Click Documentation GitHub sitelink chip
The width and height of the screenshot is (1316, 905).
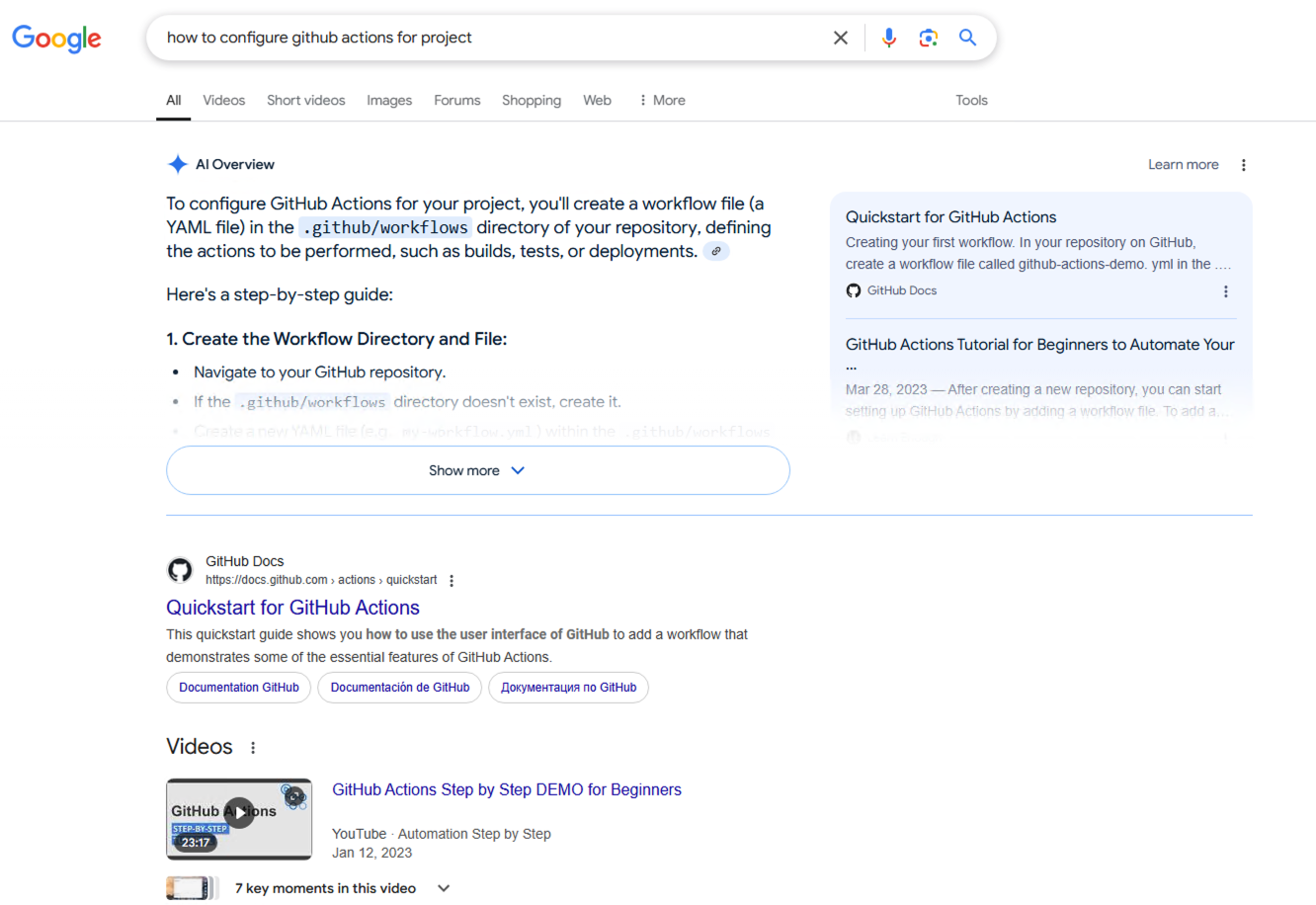pyautogui.click(x=239, y=688)
